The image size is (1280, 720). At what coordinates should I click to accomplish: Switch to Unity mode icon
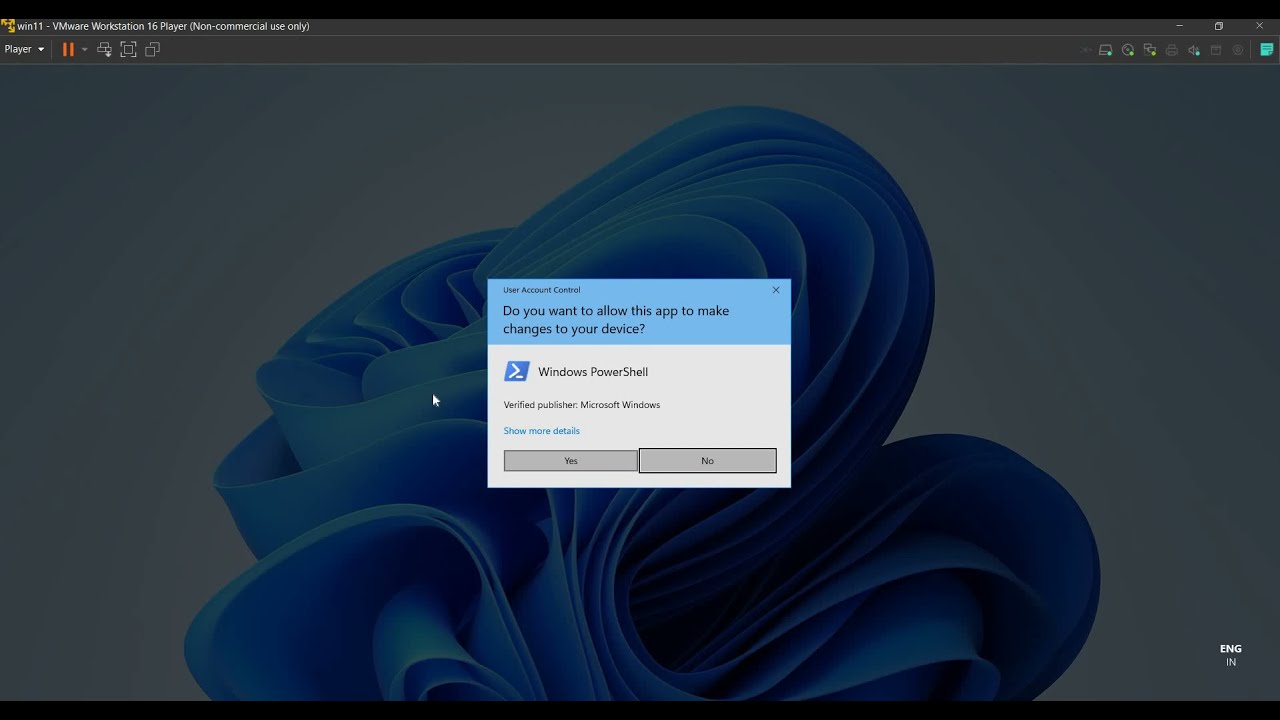click(152, 49)
